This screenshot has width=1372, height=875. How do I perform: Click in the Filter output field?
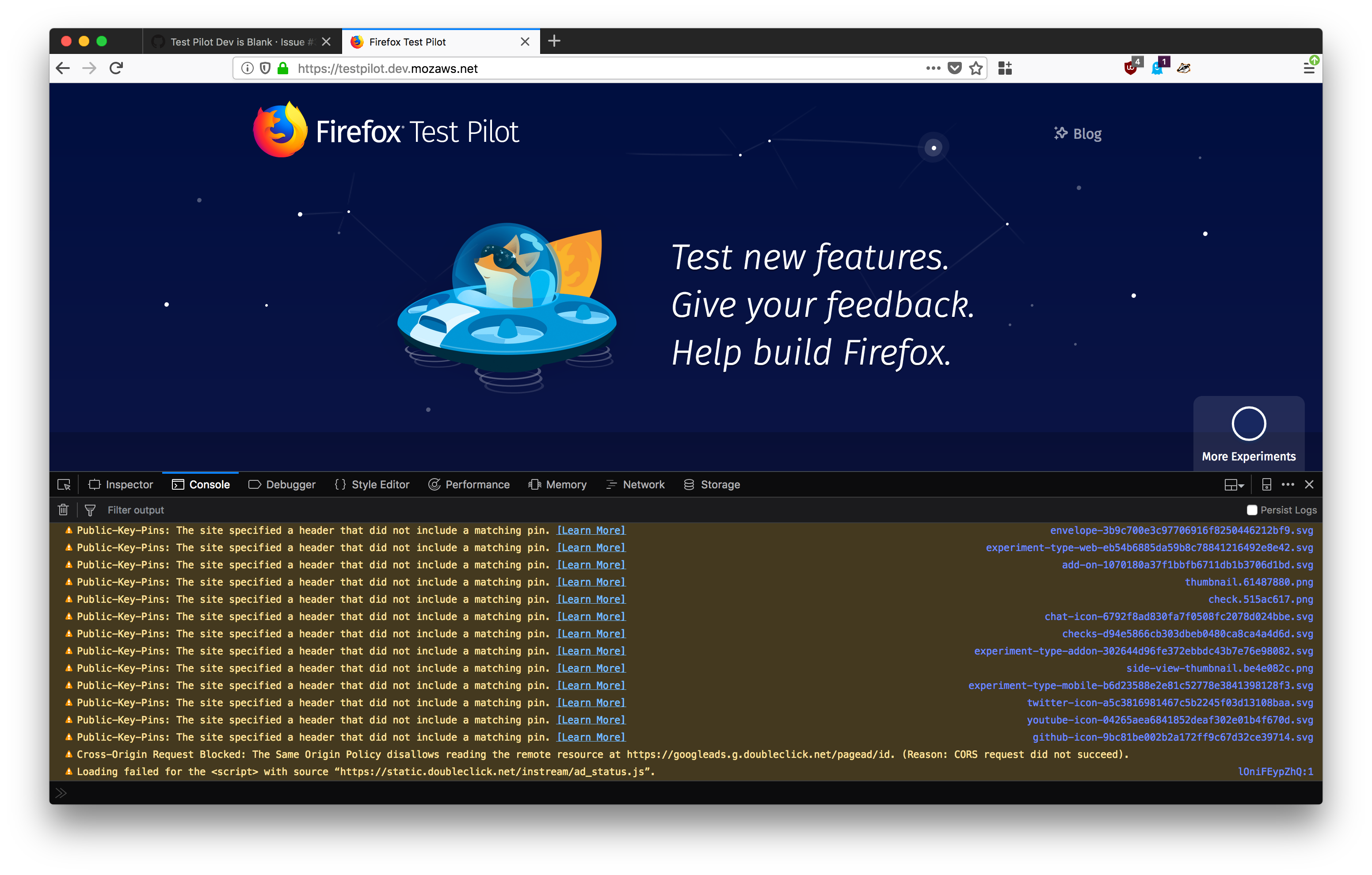coord(672,510)
